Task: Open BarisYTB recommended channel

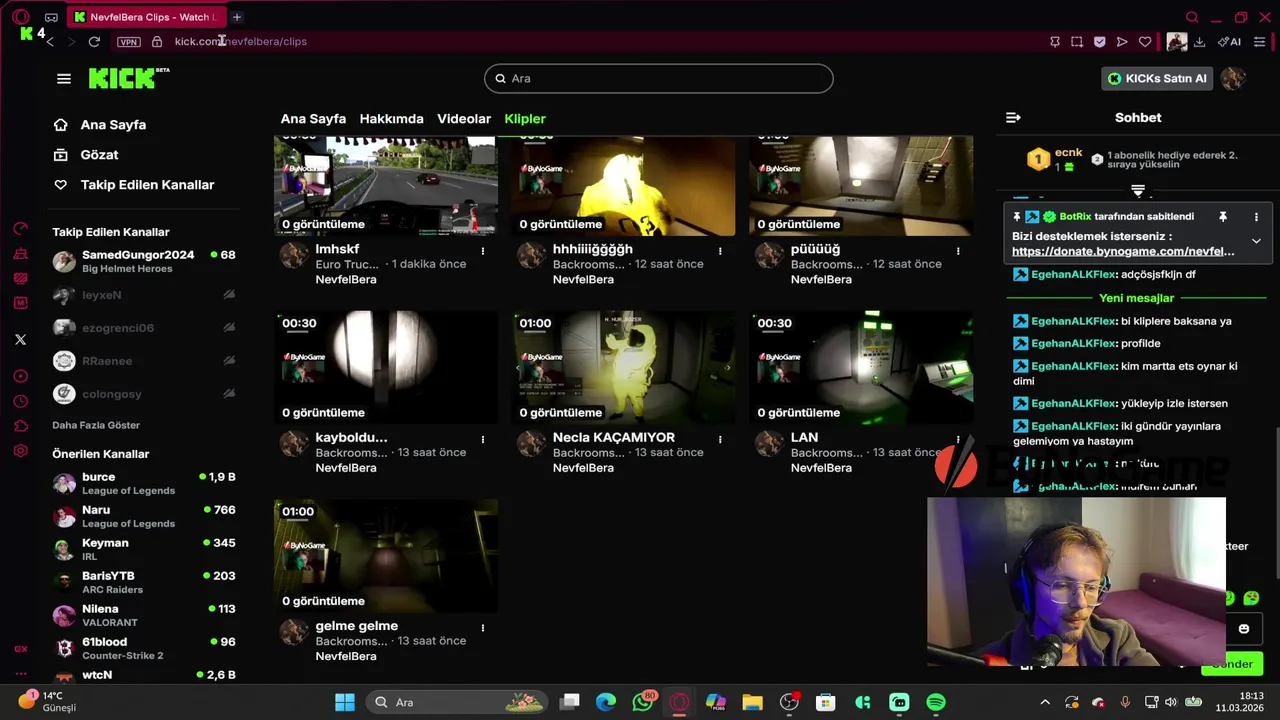Action: pos(144,582)
